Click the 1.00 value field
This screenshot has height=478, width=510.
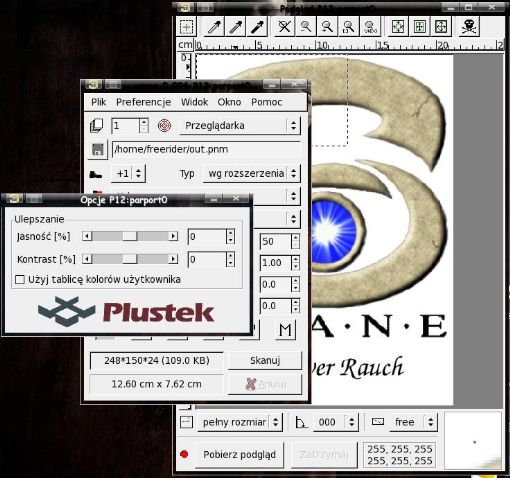[275, 263]
